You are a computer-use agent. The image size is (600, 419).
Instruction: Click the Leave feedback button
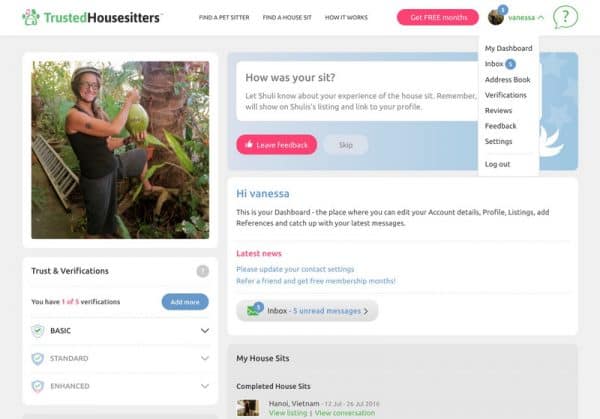click(277, 145)
